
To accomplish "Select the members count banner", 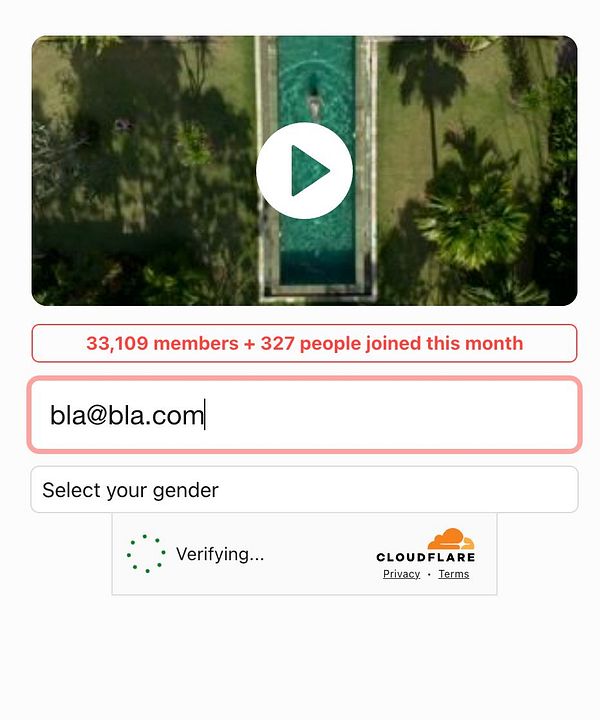I will point(304,343).
